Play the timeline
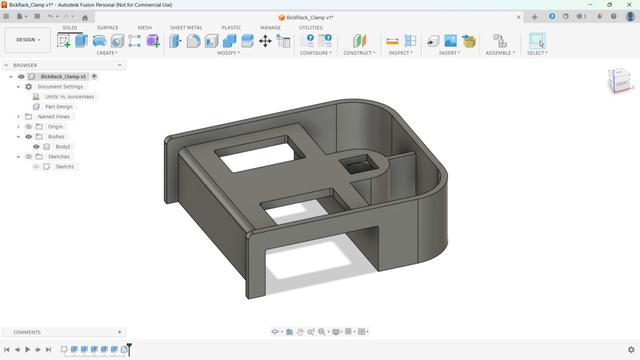 pyautogui.click(x=28, y=349)
